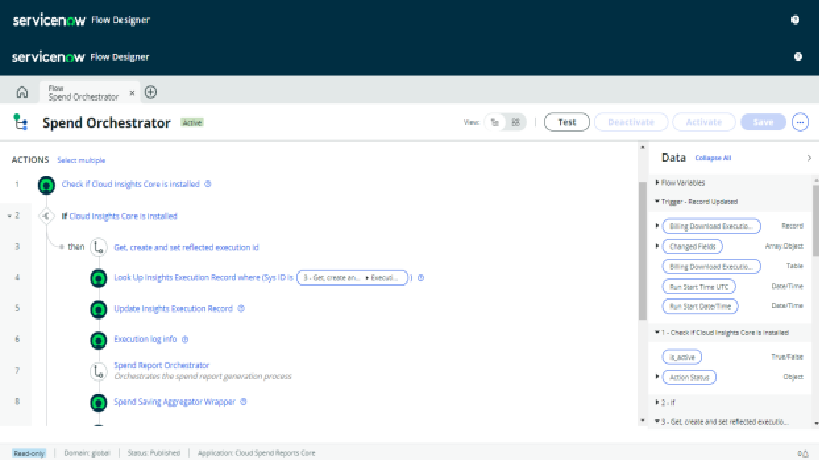
Task: Open Update Insights Execution Record step
Action: point(173,309)
